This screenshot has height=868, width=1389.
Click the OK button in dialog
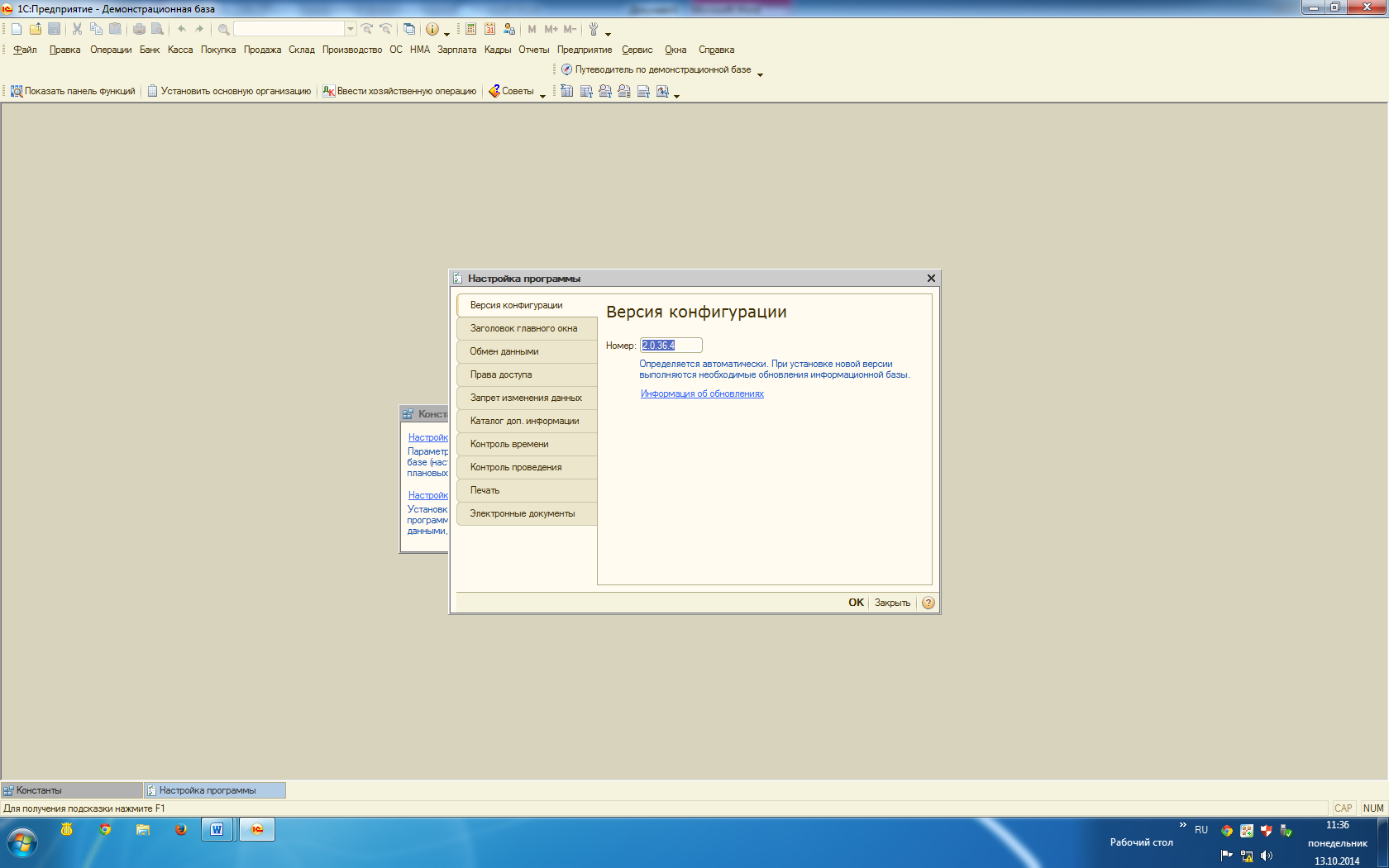click(x=856, y=603)
